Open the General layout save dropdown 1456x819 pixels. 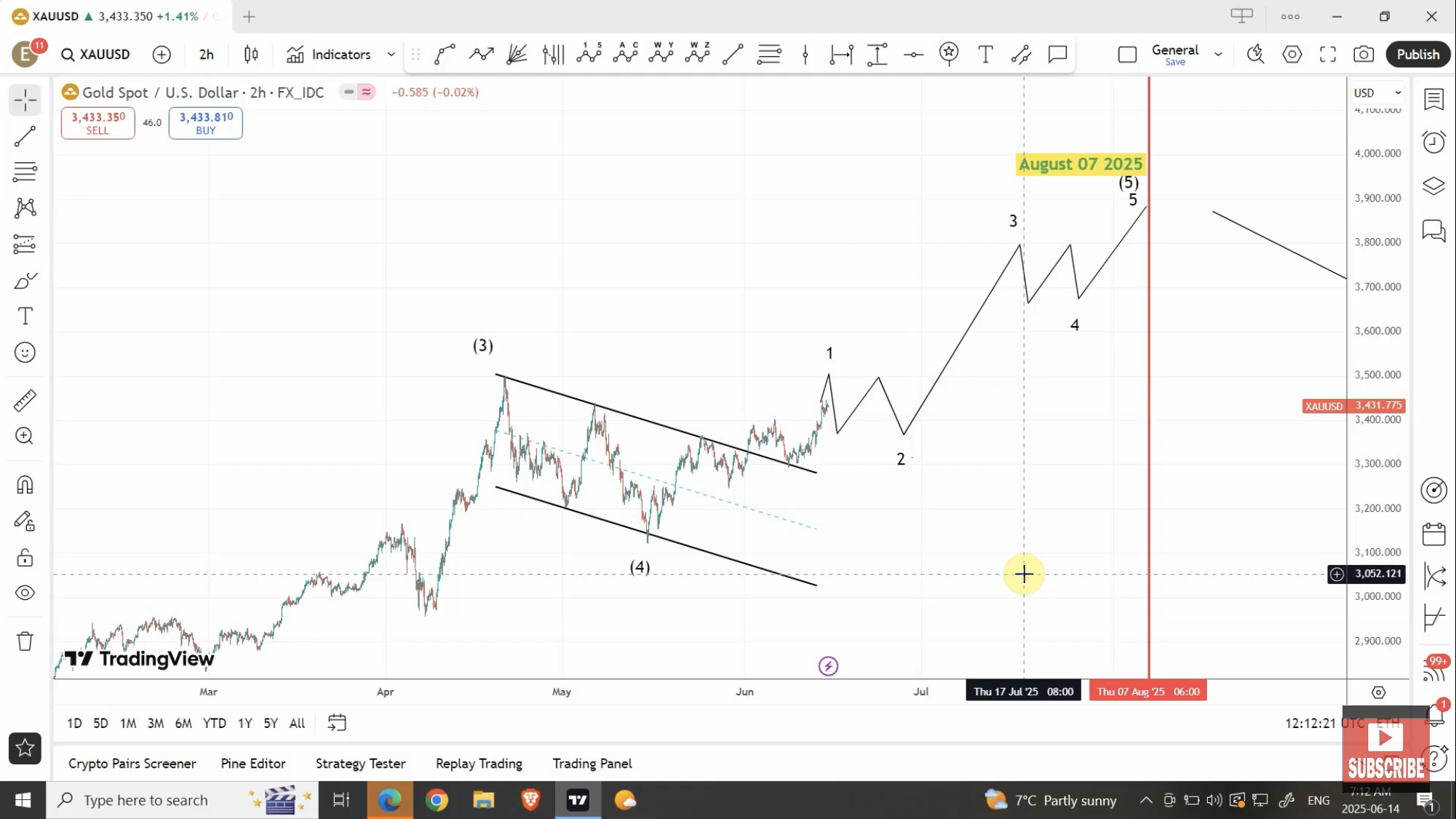point(1175,55)
